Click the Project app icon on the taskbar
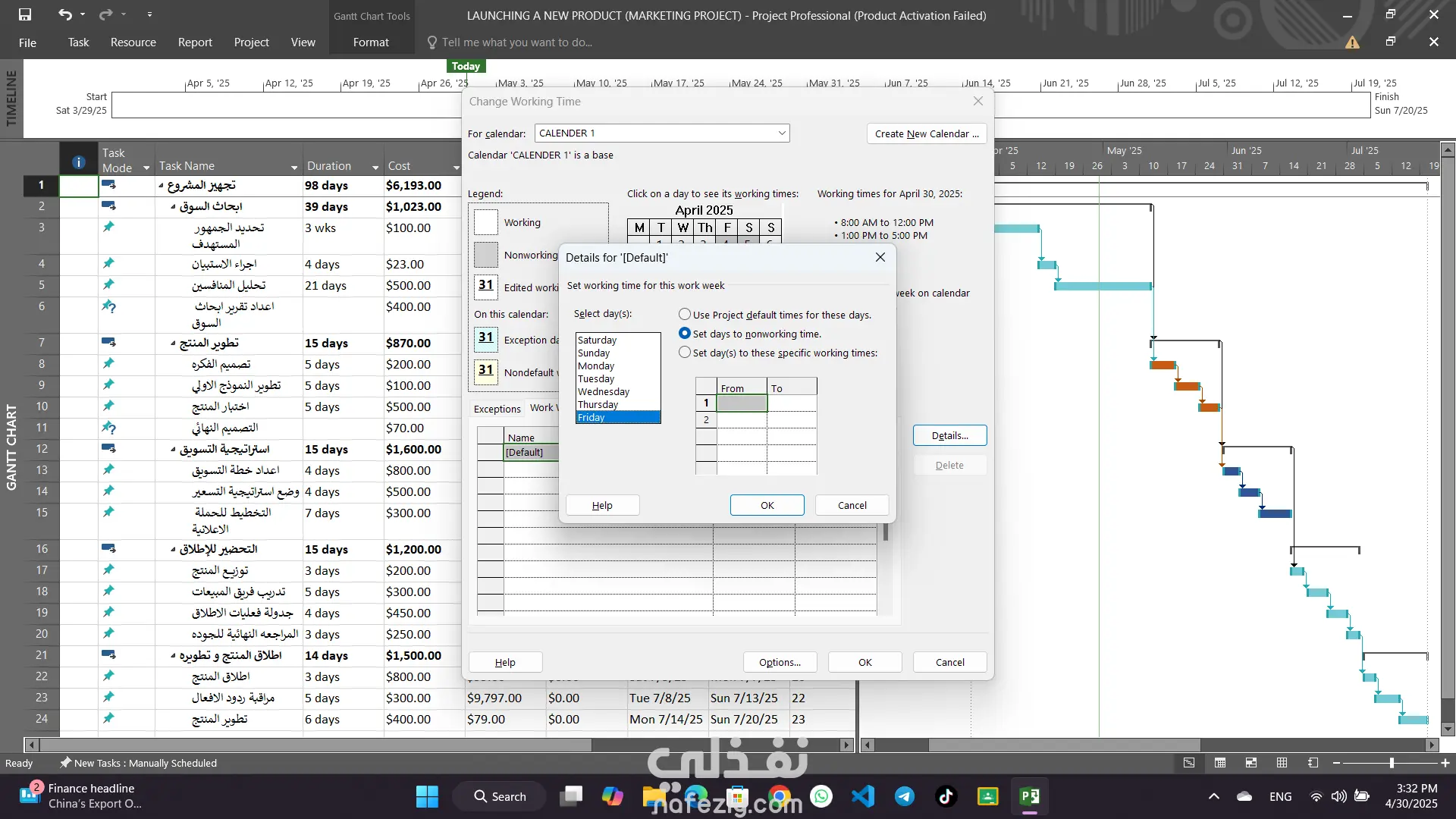The image size is (1456, 819). click(1029, 796)
